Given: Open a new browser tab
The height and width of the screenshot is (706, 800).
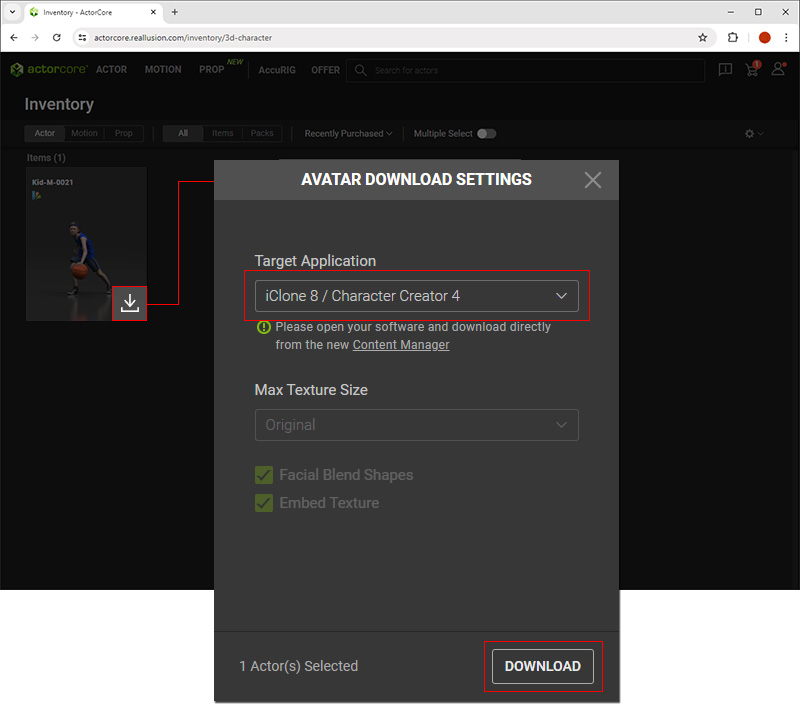Looking at the screenshot, I should [174, 12].
